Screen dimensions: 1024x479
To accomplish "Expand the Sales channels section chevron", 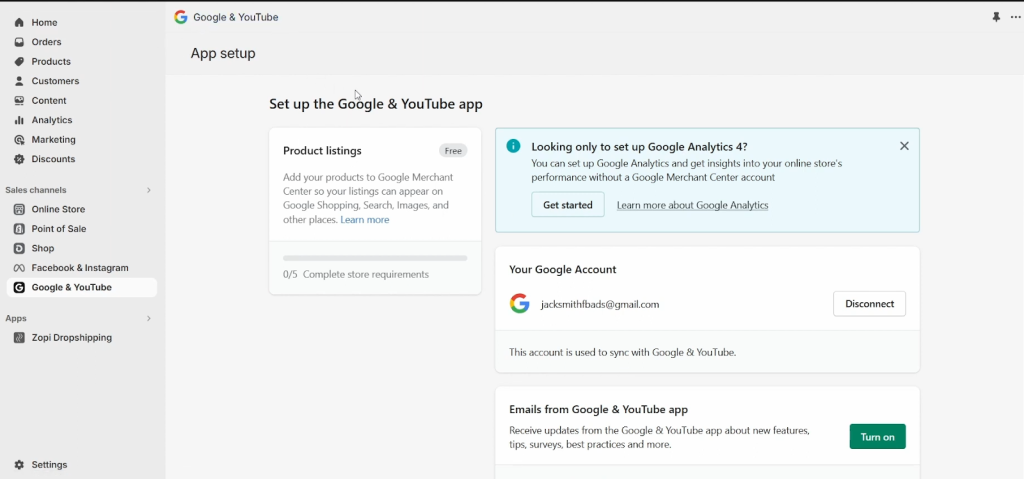I will [x=149, y=190].
